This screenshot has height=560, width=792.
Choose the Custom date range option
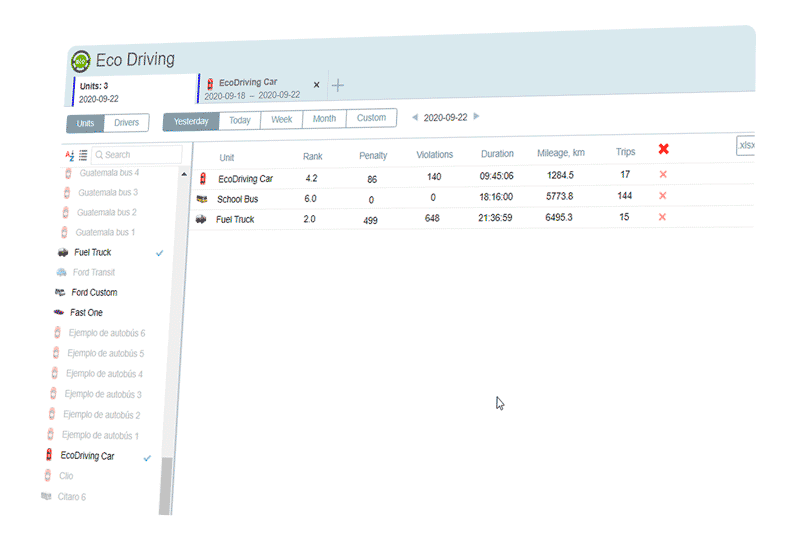371,118
